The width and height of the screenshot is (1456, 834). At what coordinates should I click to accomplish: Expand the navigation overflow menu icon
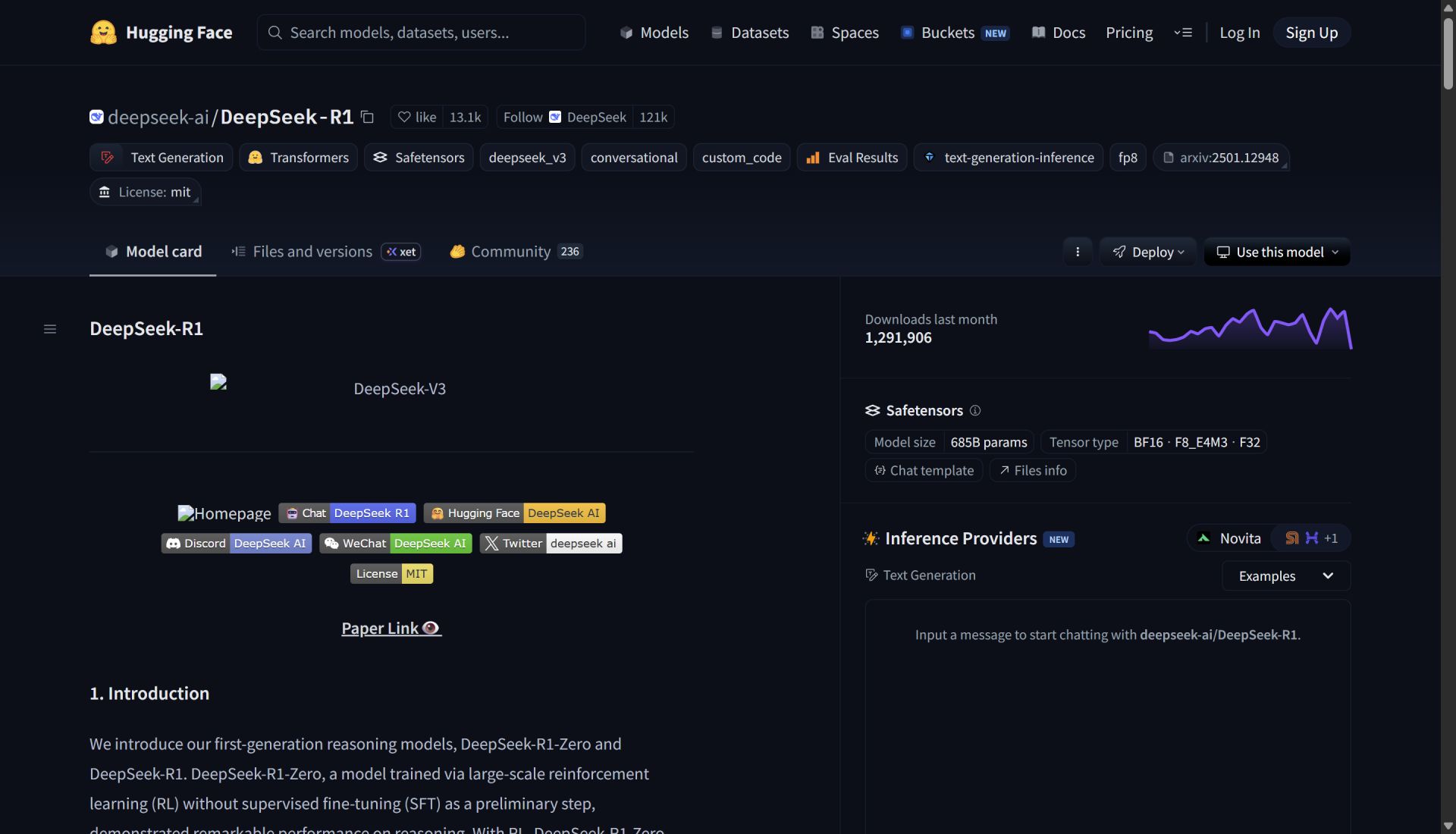tap(1183, 33)
